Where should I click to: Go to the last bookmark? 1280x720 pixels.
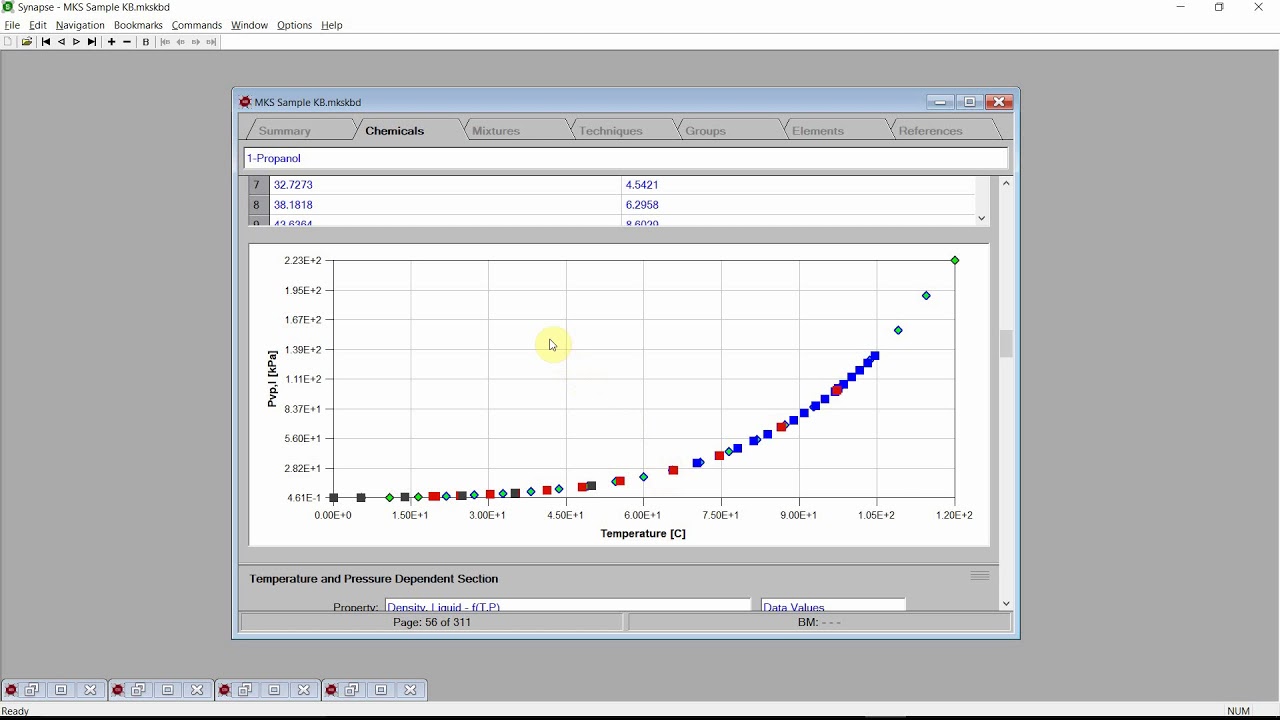(x=211, y=42)
